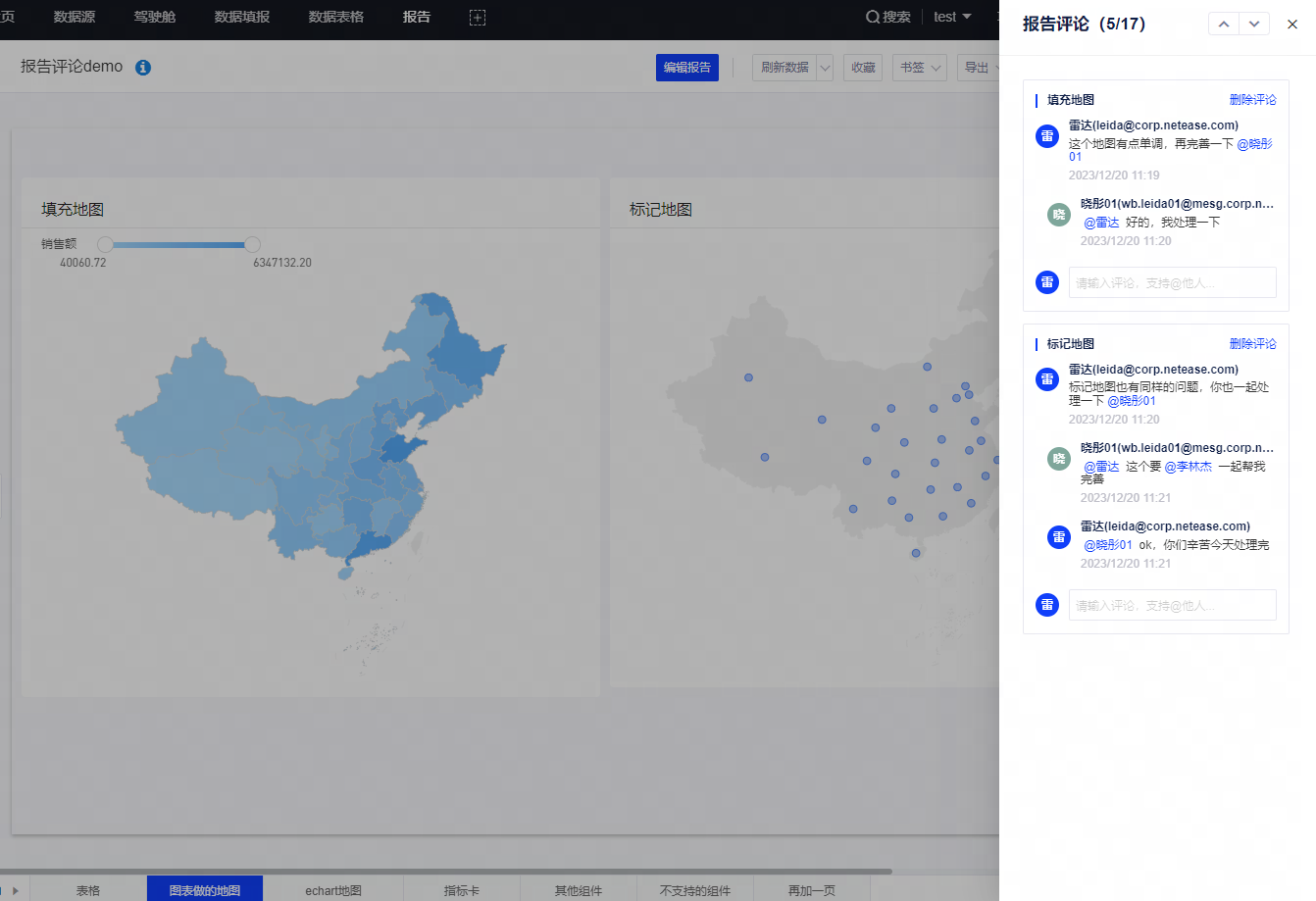Click the info icon beside 报告评论demo
1316x901 pixels.
tap(143, 68)
